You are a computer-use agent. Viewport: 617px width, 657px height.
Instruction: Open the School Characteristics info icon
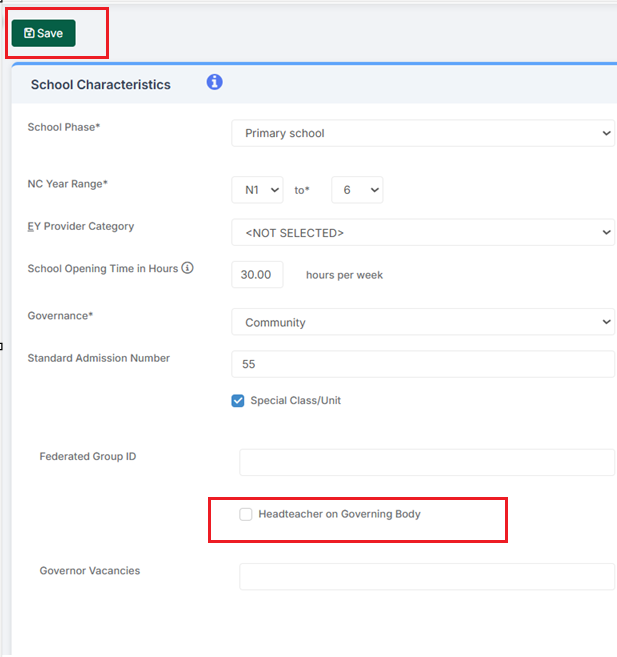pyautogui.click(x=214, y=83)
